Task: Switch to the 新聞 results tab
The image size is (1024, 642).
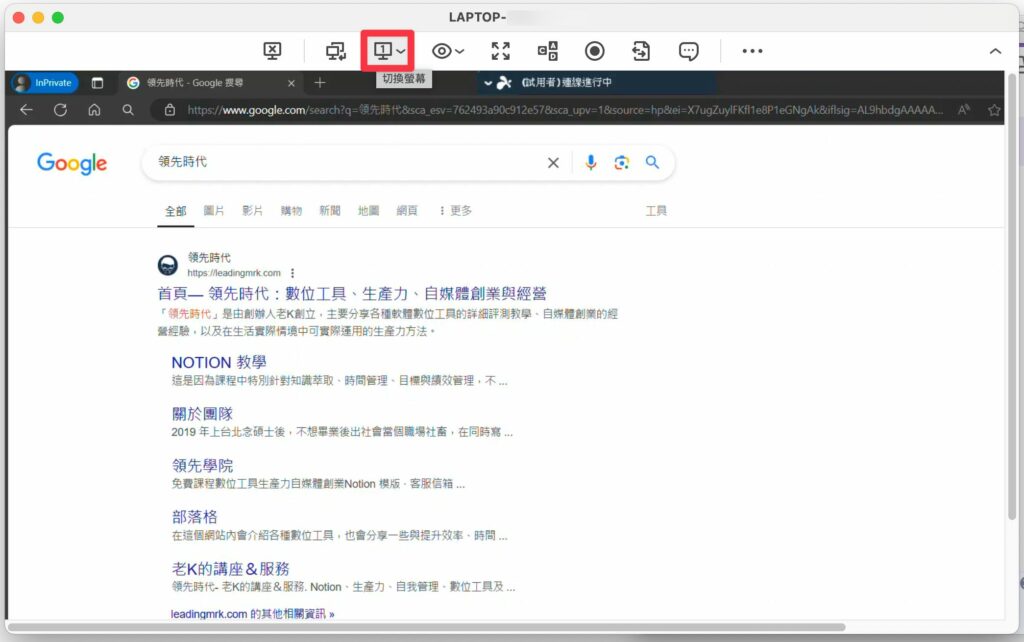Action: [330, 210]
